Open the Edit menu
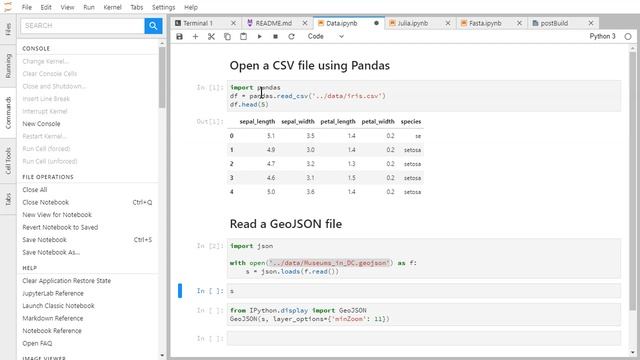 click(x=46, y=7)
